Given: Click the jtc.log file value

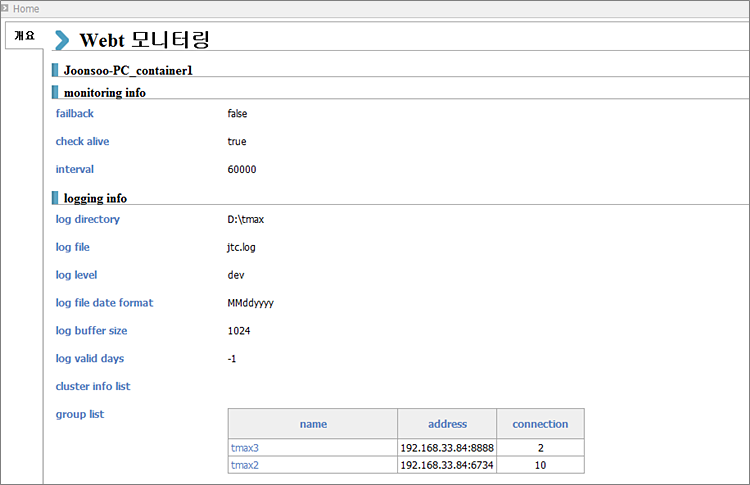Looking at the screenshot, I should click(x=241, y=247).
